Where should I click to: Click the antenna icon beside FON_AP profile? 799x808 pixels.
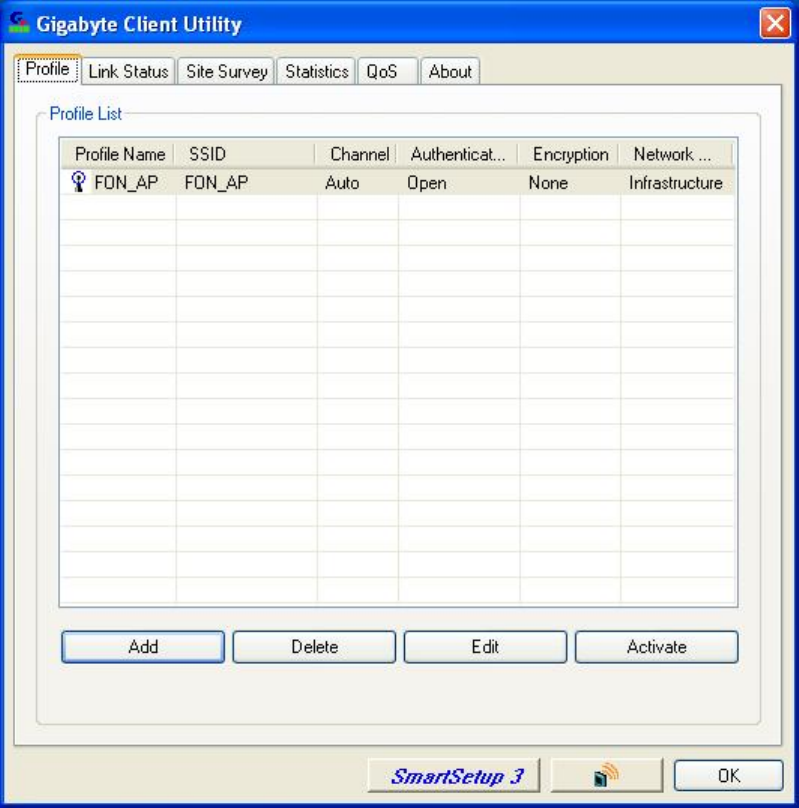click(78, 182)
